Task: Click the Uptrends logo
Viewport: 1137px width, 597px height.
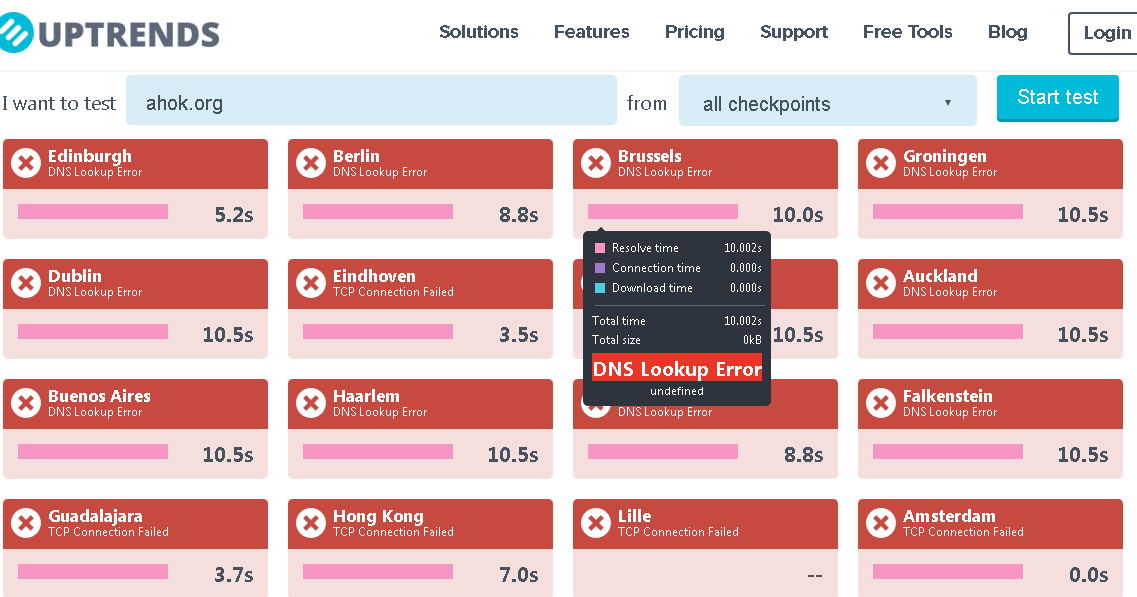Action: pyautogui.click(x=109, y=33)
